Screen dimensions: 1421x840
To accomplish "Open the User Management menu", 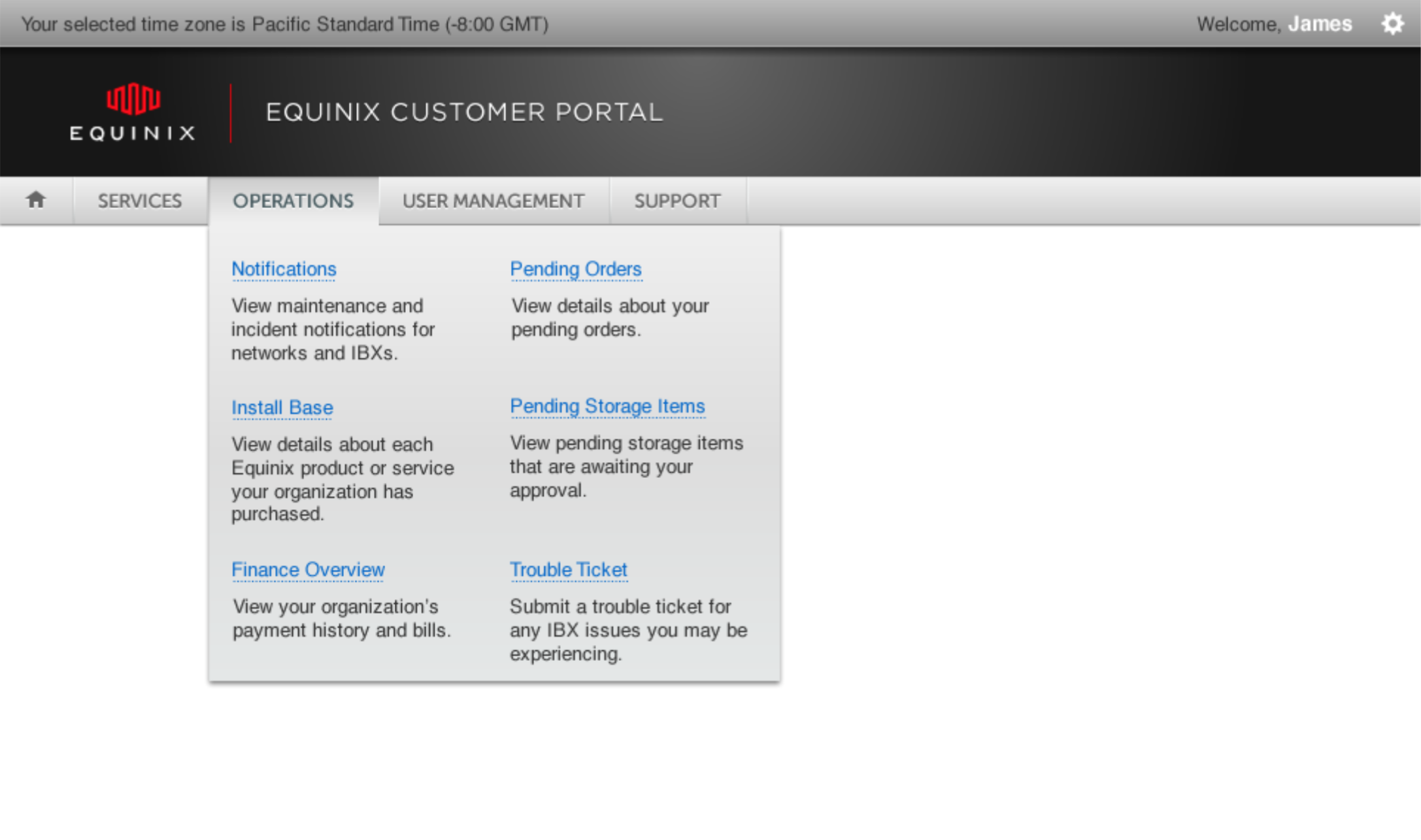I will coord(493,201).
